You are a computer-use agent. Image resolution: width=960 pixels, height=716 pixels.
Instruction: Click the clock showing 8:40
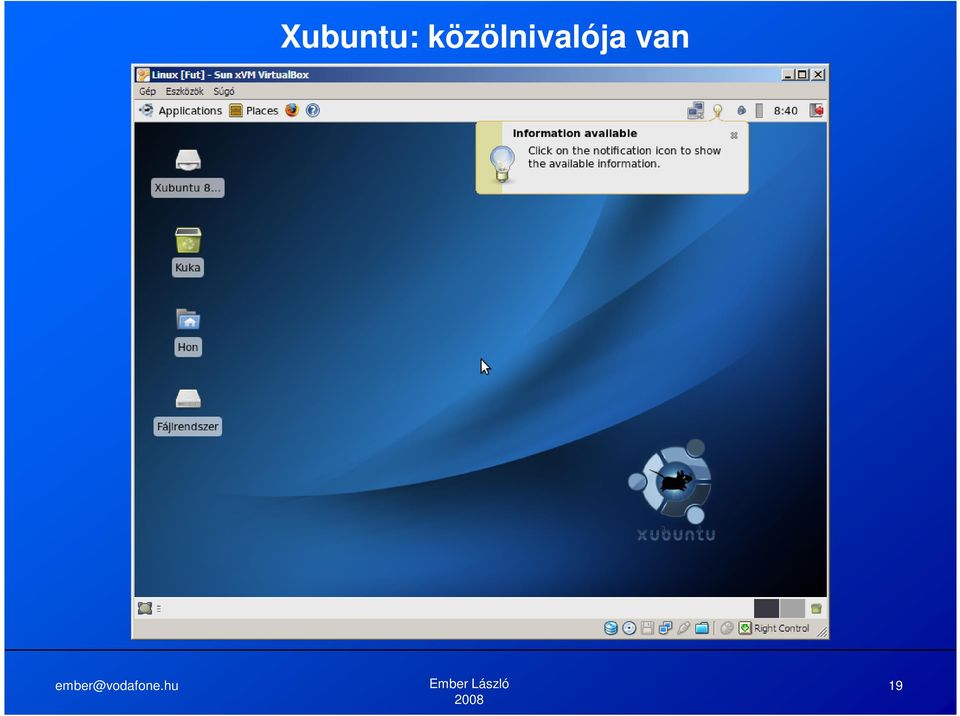786,111
